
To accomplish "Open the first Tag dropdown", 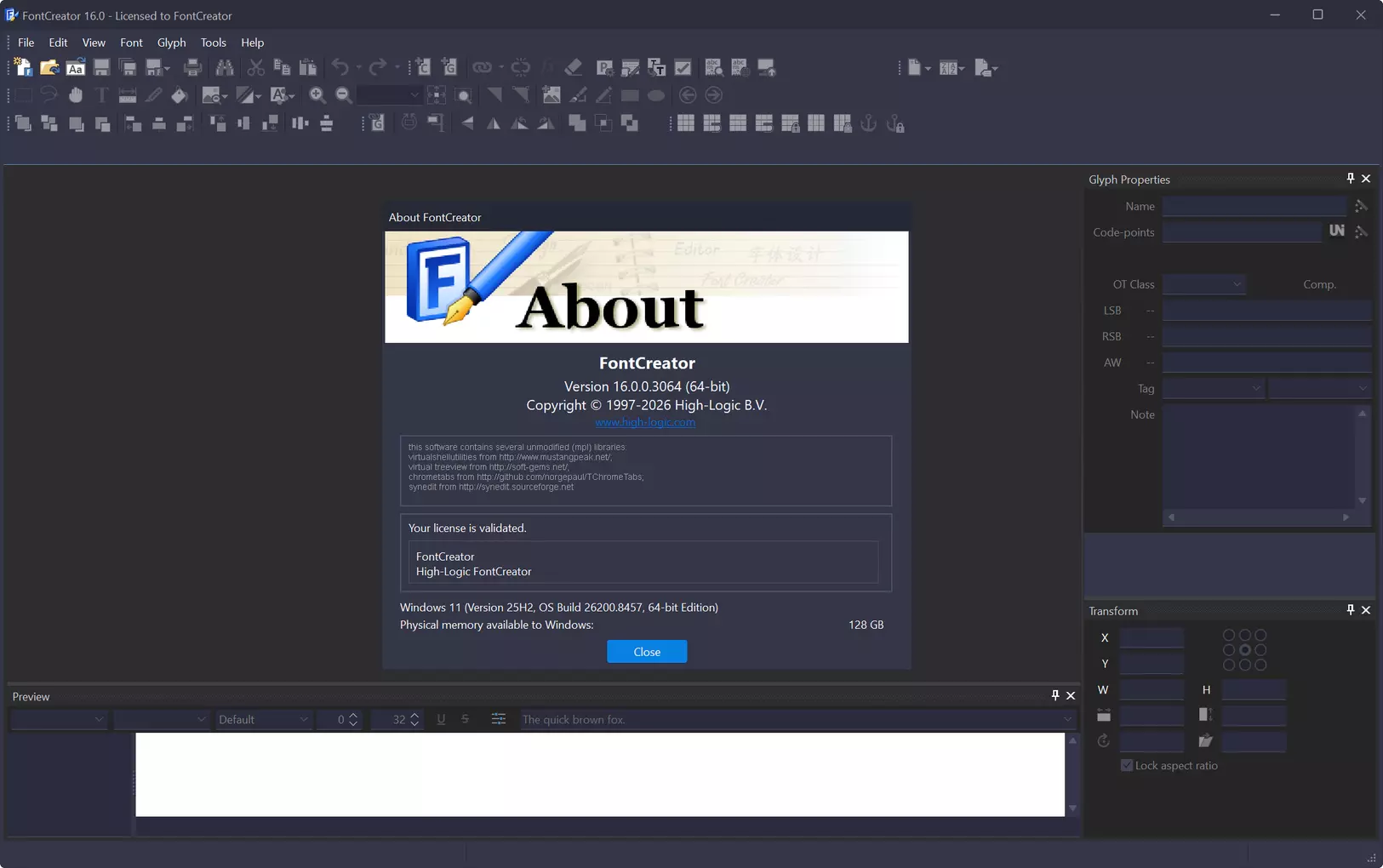I will click(x=1214, y=388).
